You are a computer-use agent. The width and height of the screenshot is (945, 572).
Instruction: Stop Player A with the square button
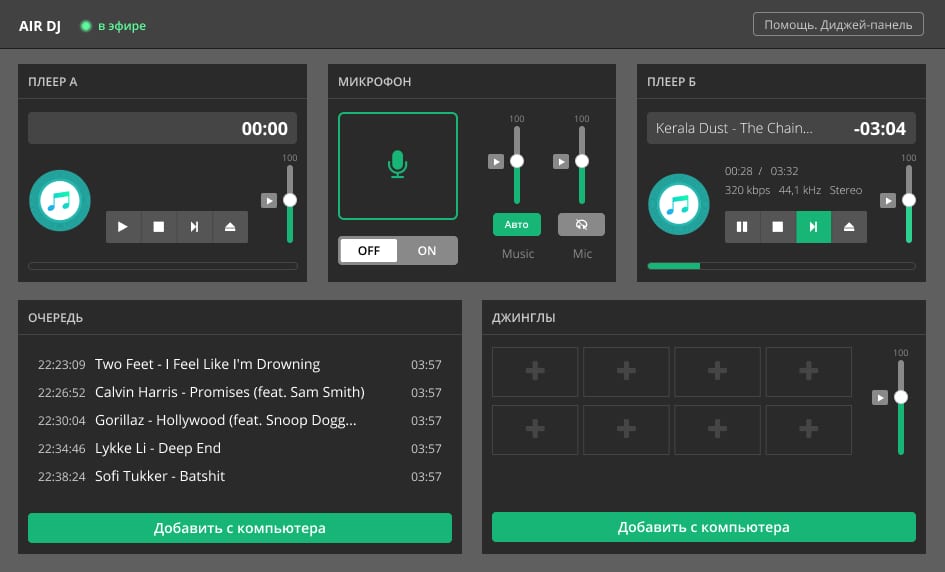click(159, 227)
